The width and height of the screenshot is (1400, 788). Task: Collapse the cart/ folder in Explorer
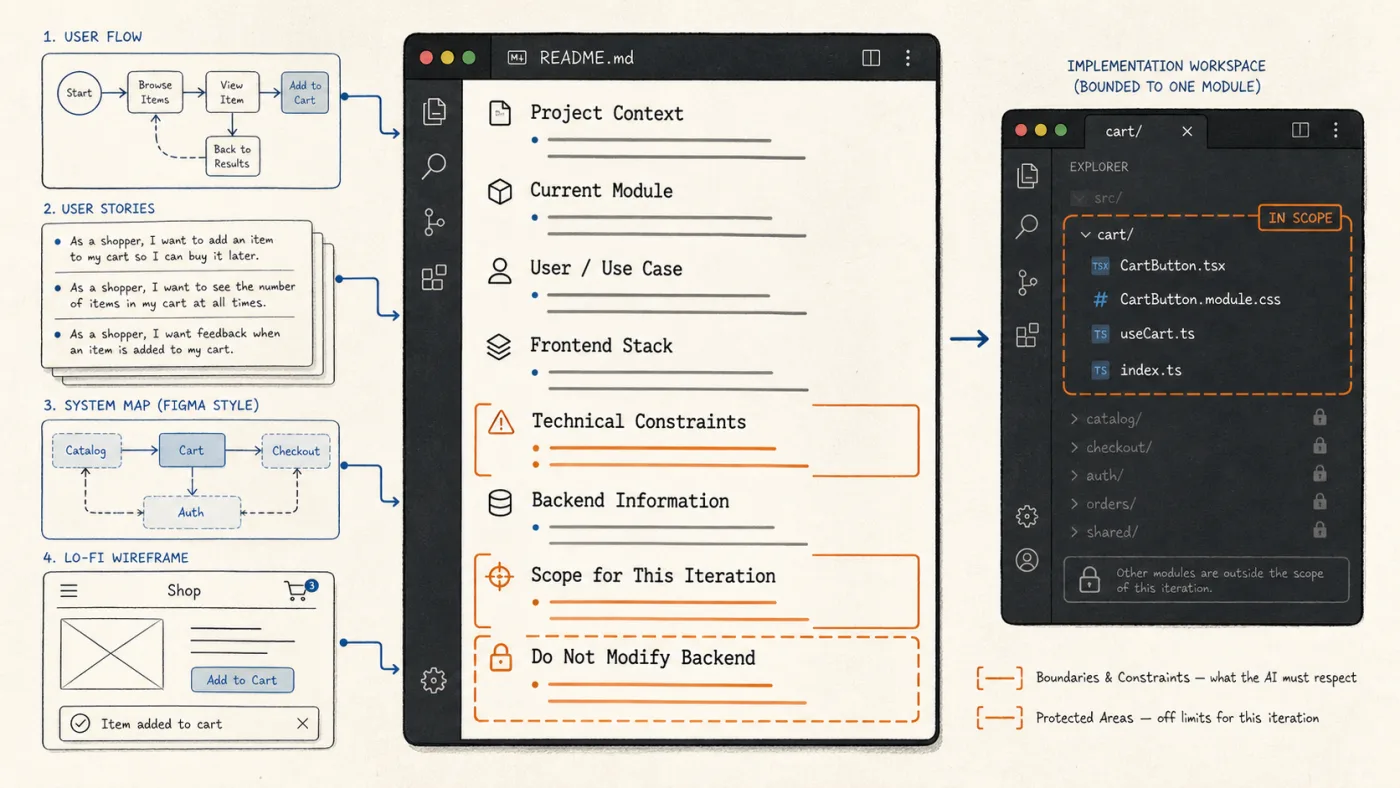point(1086,235)
